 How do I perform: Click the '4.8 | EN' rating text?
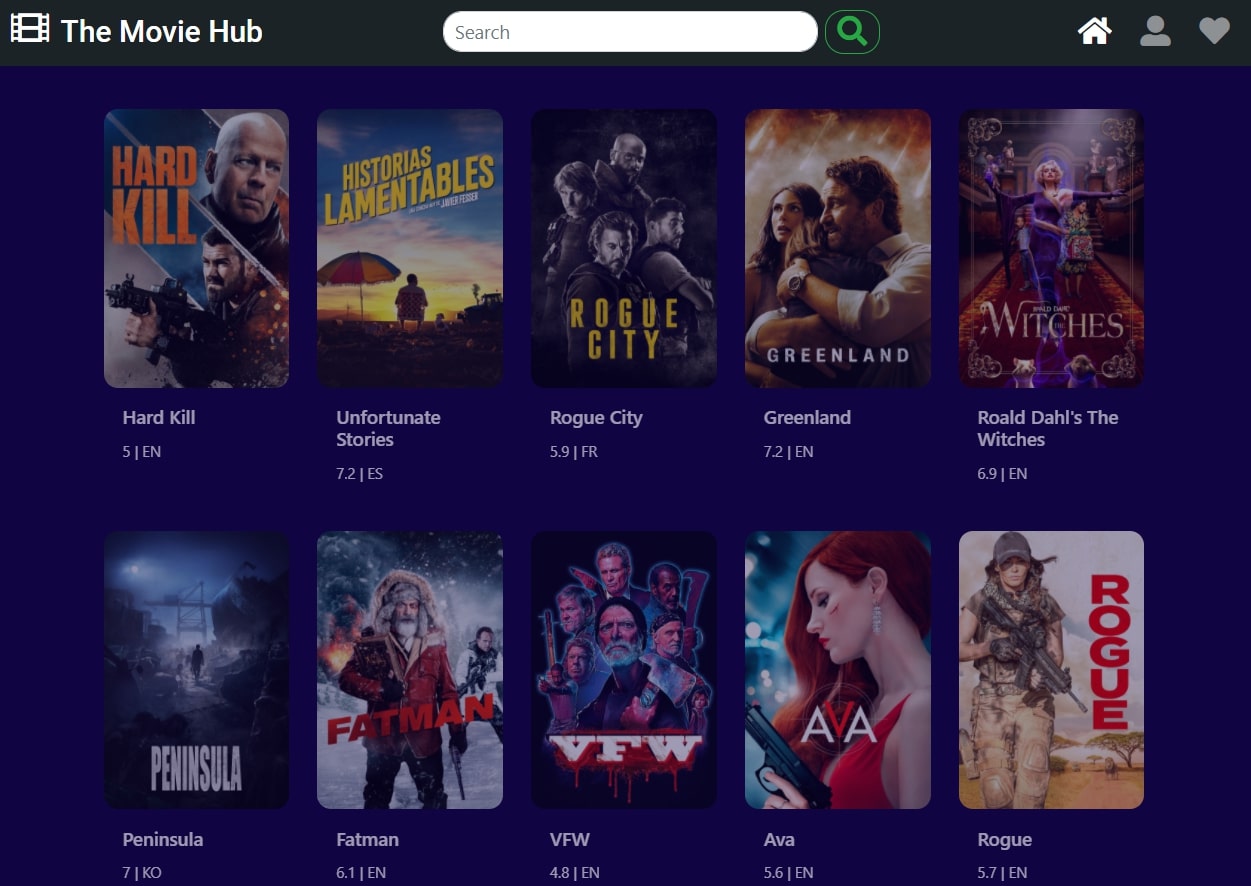(575, 873)
